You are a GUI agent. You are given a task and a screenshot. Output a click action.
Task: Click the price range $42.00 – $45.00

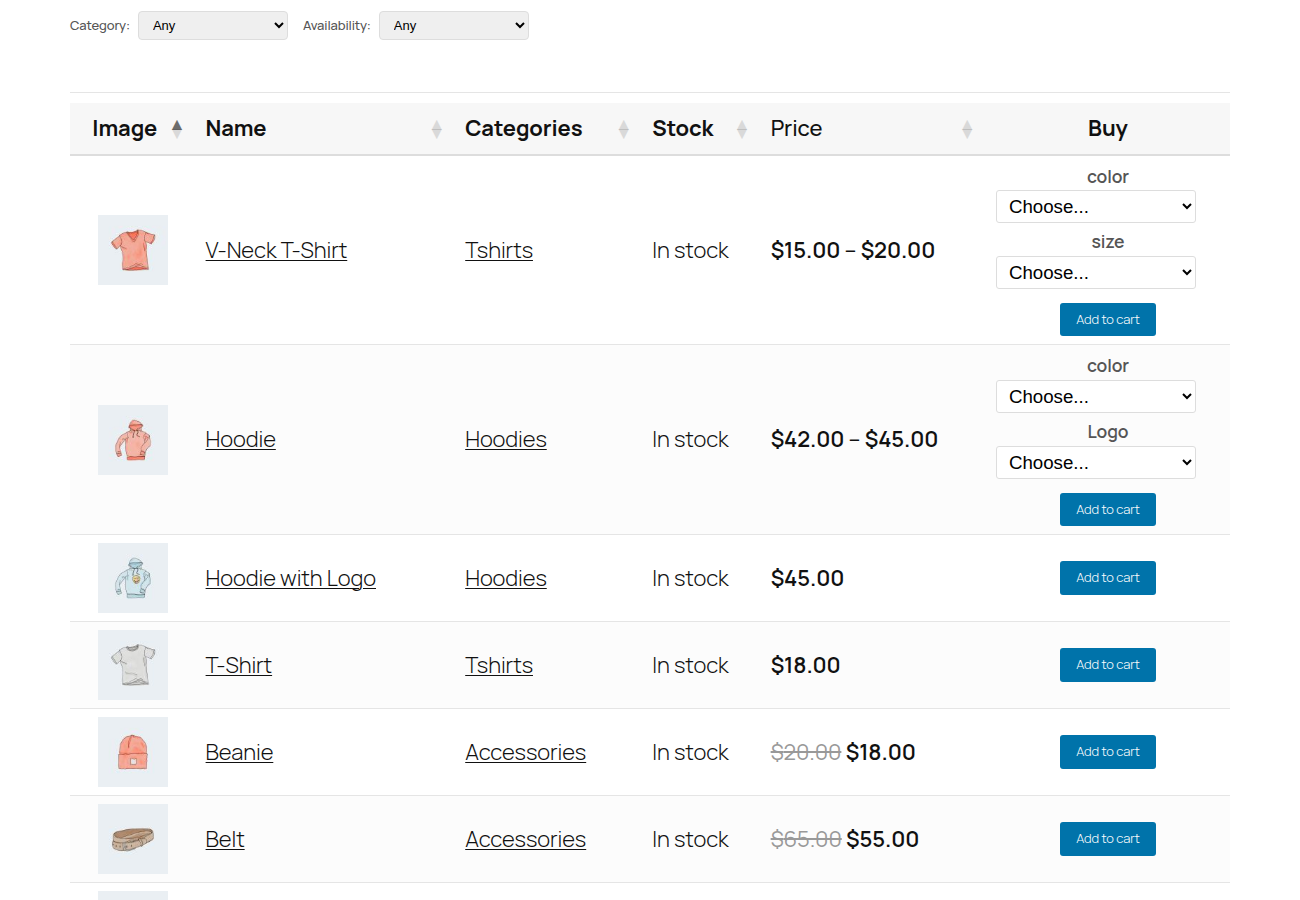coord(854,439)
